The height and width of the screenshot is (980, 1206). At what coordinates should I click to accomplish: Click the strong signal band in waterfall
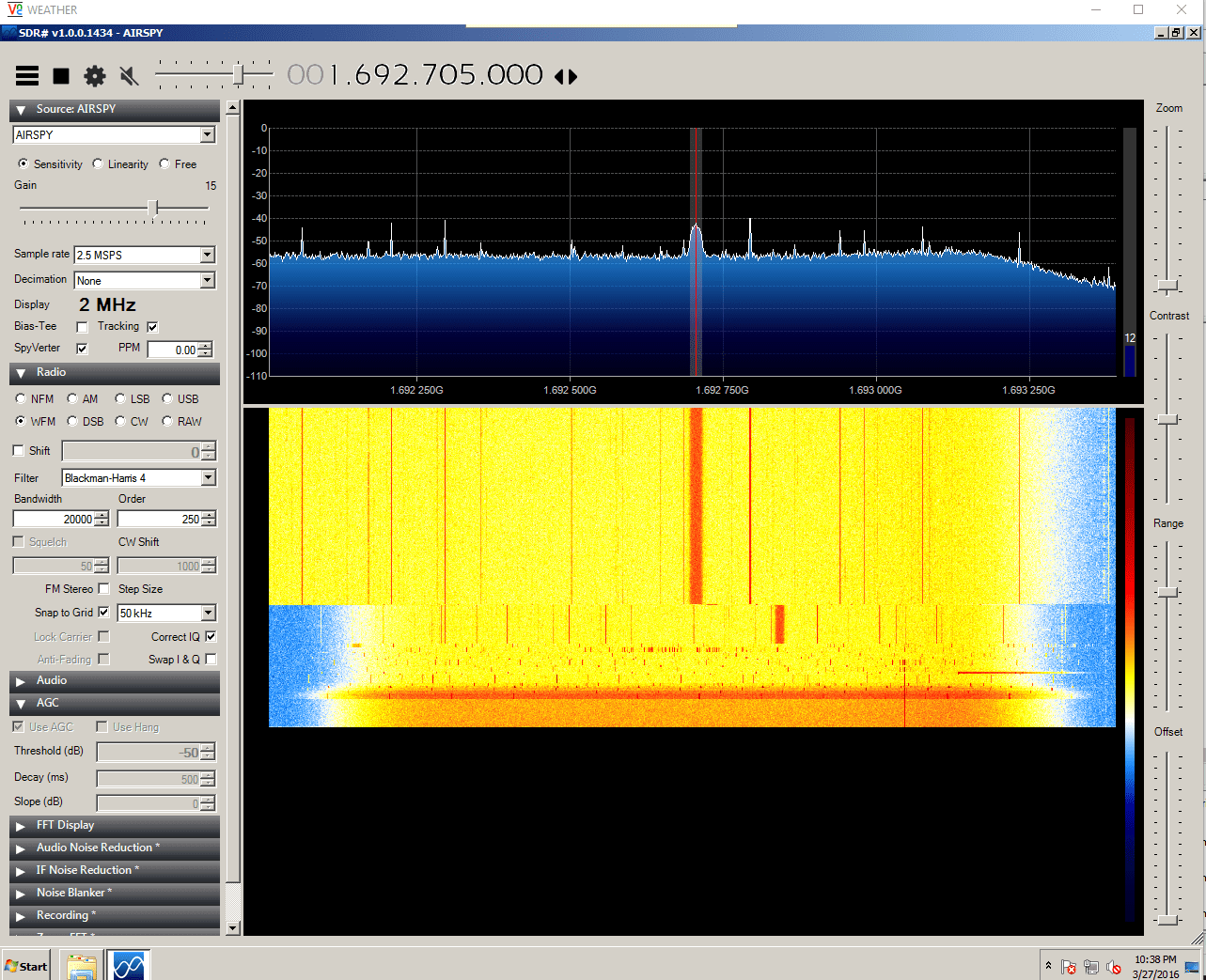(x=696, y=506)
